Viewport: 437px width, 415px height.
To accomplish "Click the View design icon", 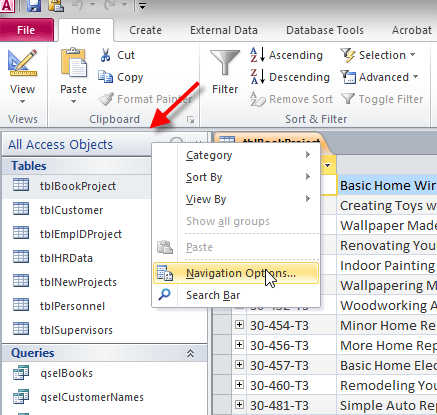I will point(22,63).
